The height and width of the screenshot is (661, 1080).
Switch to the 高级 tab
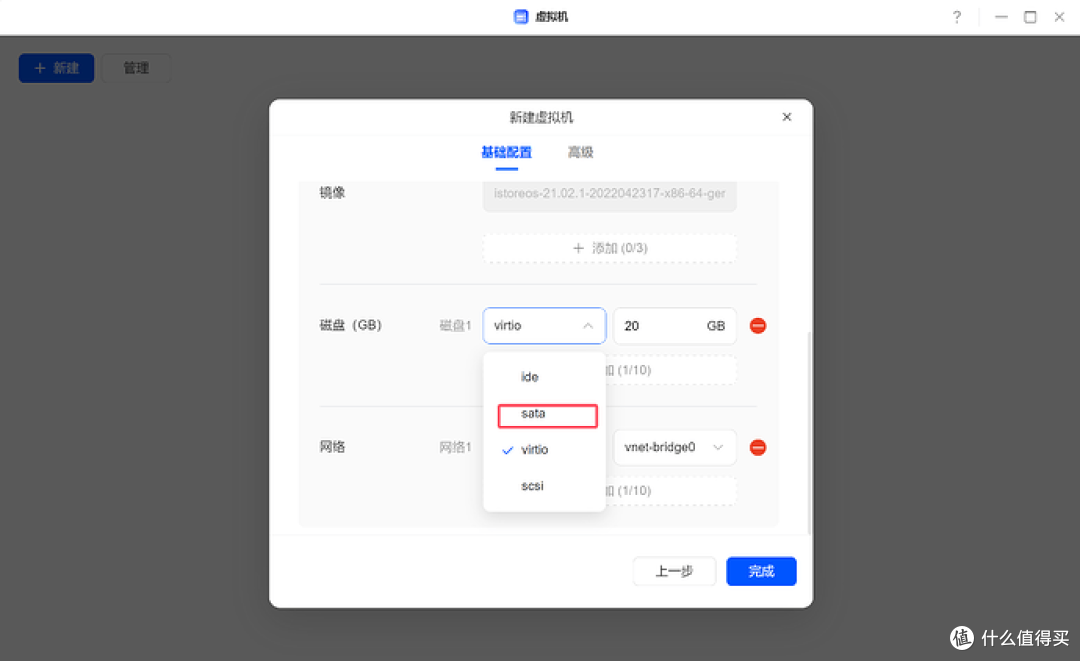[x=580, y=152]
